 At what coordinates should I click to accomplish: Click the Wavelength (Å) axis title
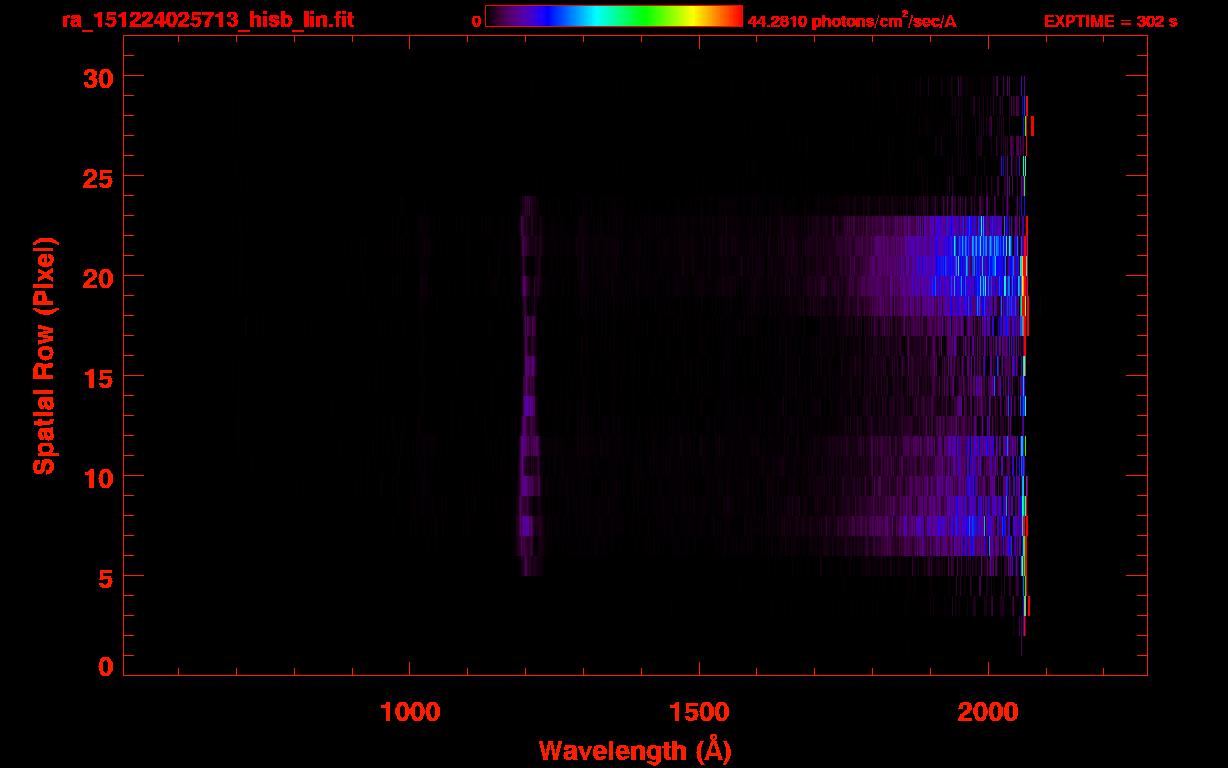click(635, 750)
